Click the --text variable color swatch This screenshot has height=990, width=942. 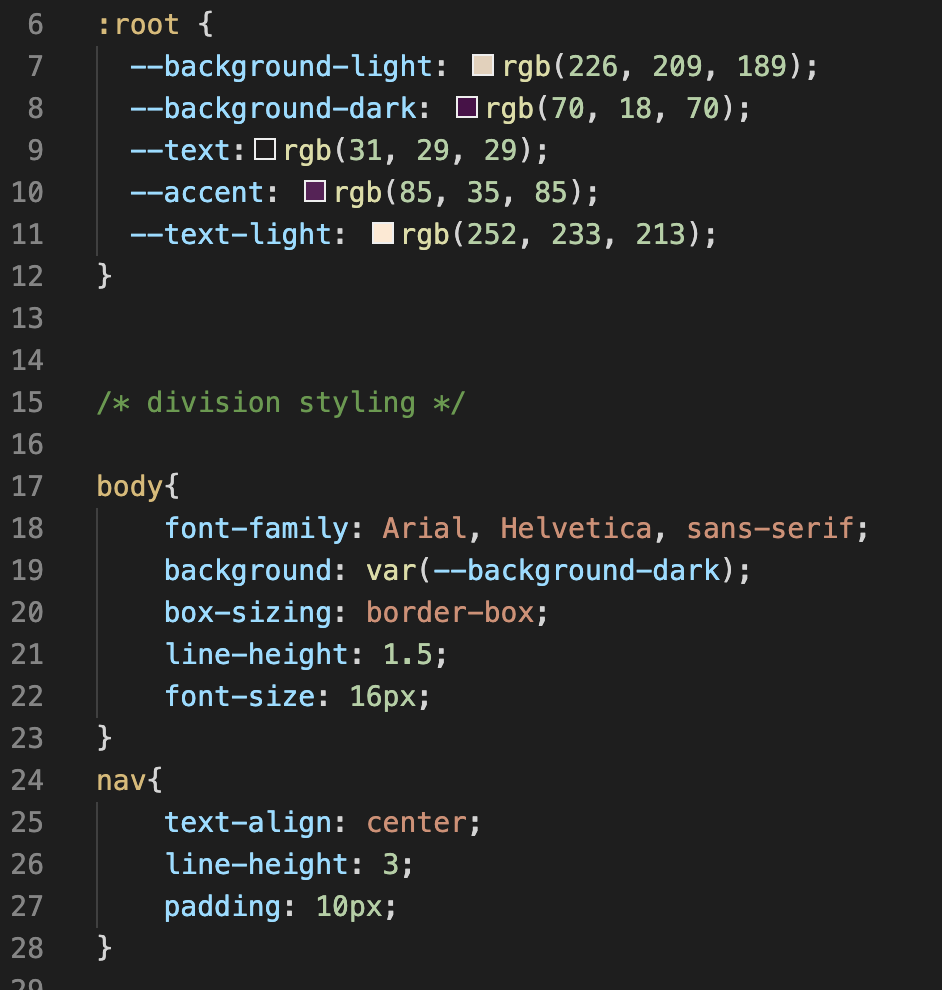point(264,150)
